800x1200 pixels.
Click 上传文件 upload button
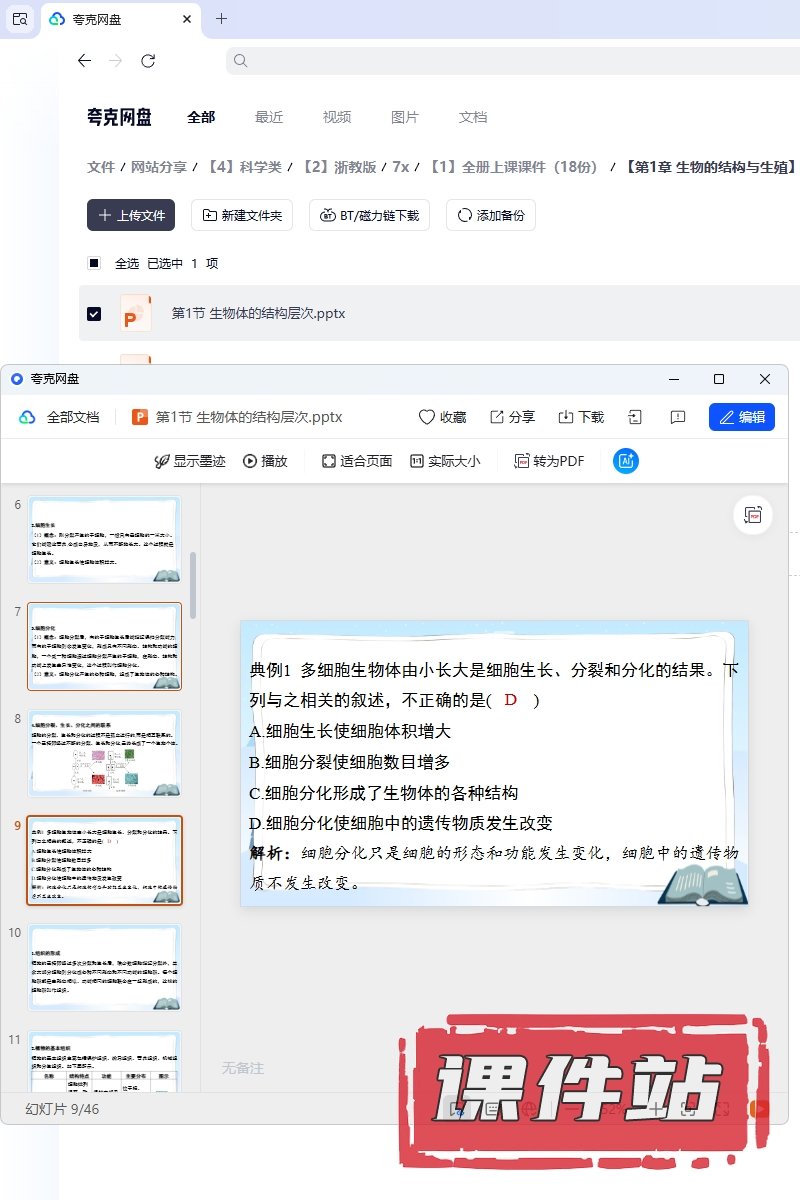pos(131,215)
